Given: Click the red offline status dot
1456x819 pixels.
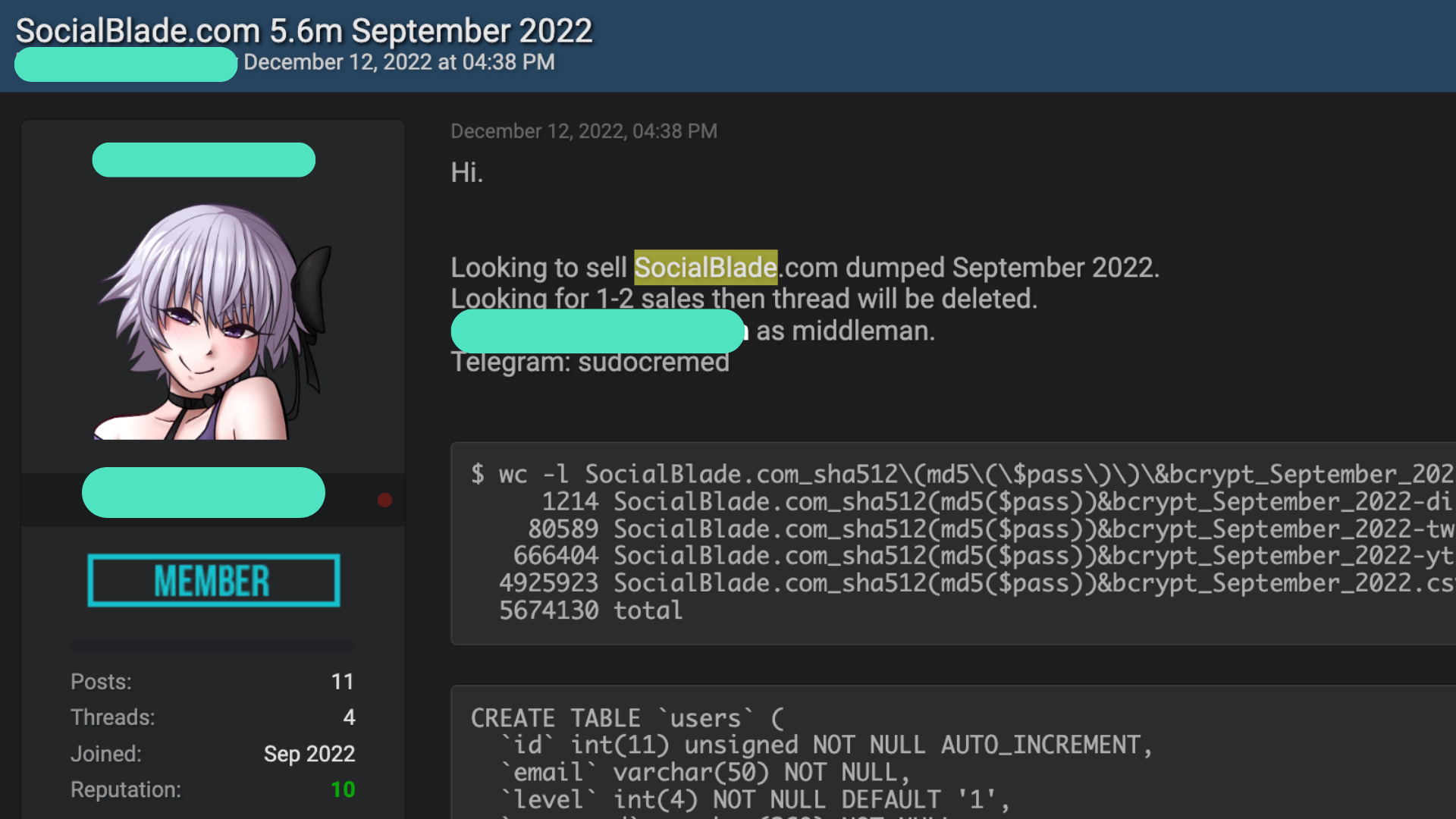Looking at the screenshot, I should pyautogui.click(x=384, y=500).
